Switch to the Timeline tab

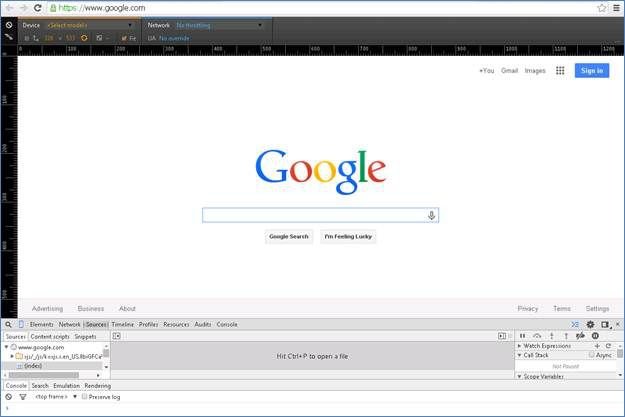click(x=123, y=325)
